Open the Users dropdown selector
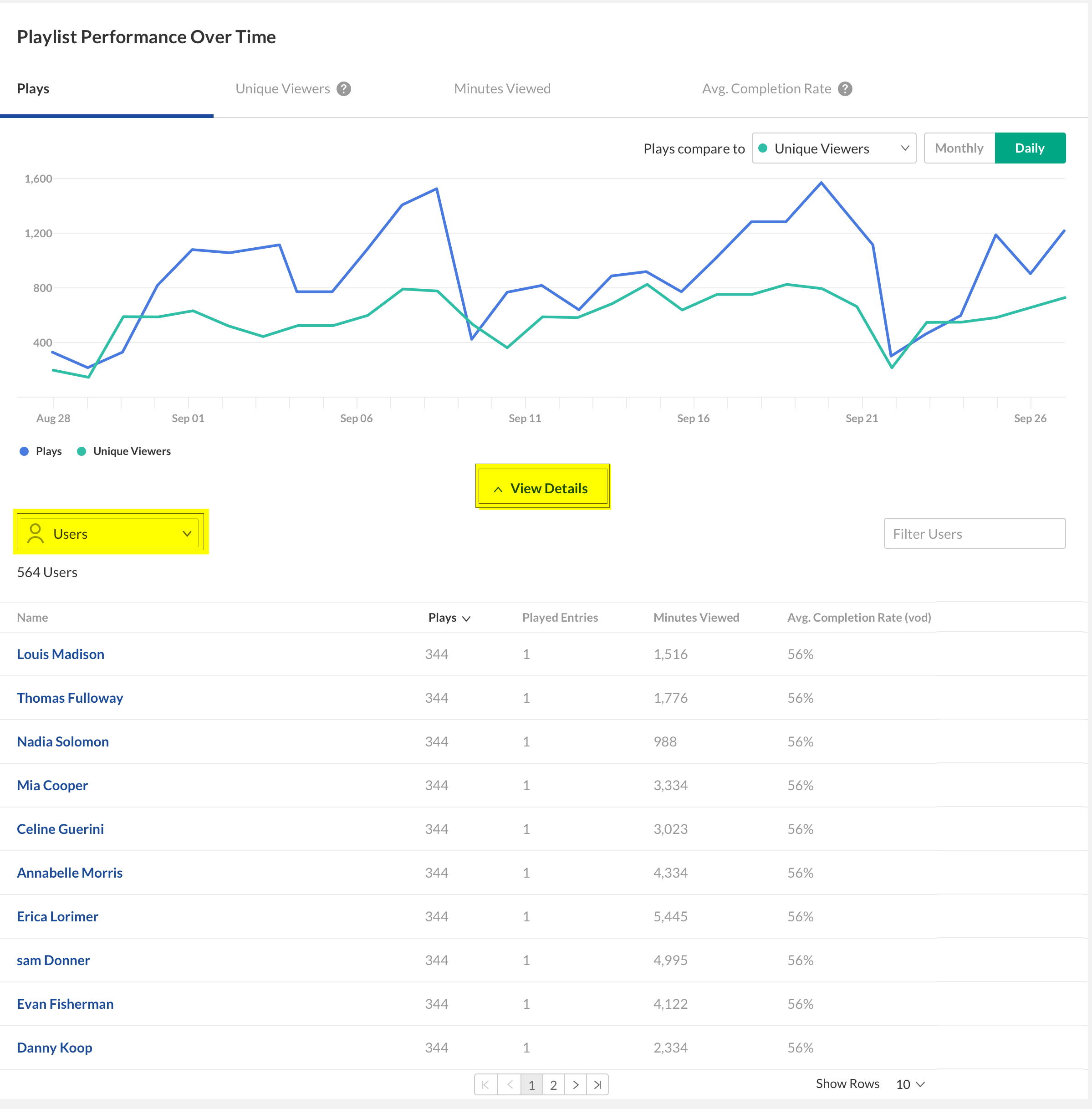This screenshot has width=1092, height=1109. [109, 534]
